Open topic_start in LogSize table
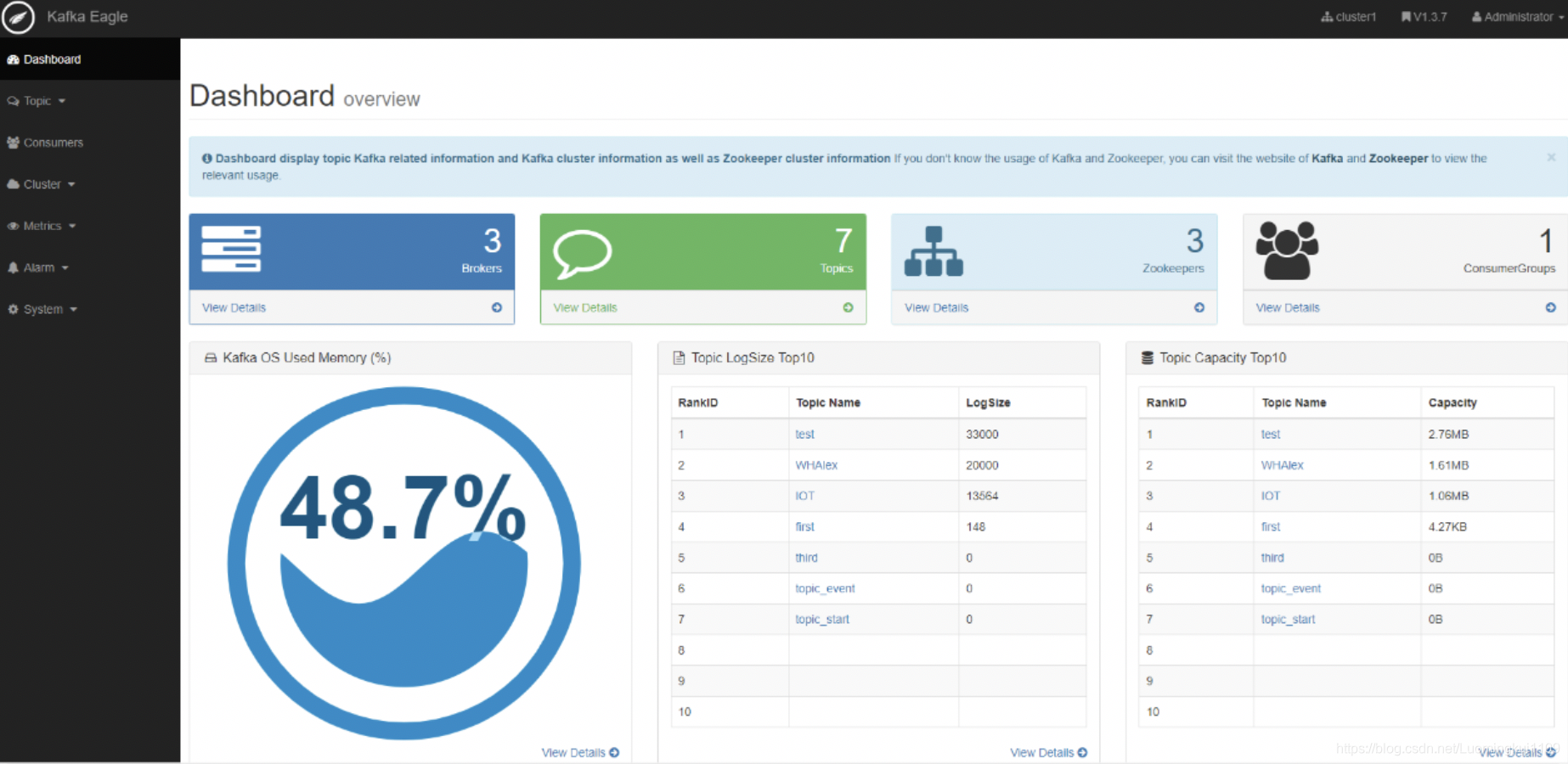The image size is (1568, 764). click(x=822, y=620)
